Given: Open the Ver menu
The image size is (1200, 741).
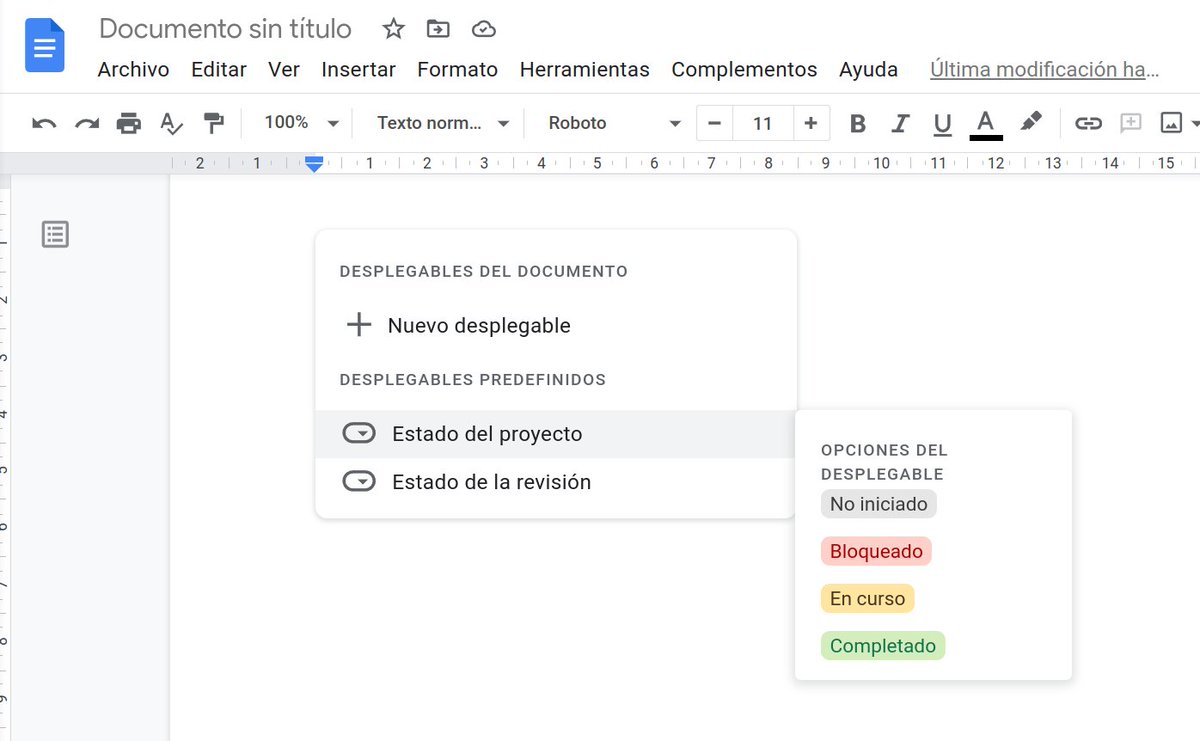Looking at the screenshot, I should [x=284, y=70].
